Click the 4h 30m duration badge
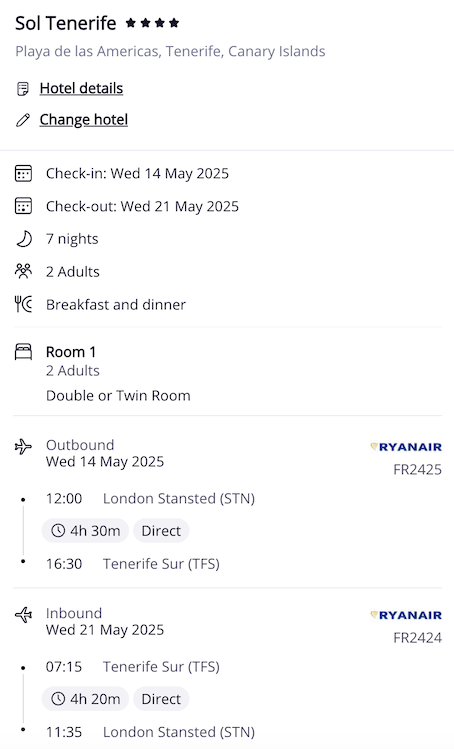The width and height of the screenshot is (454, 749). (x=86, y=531)
